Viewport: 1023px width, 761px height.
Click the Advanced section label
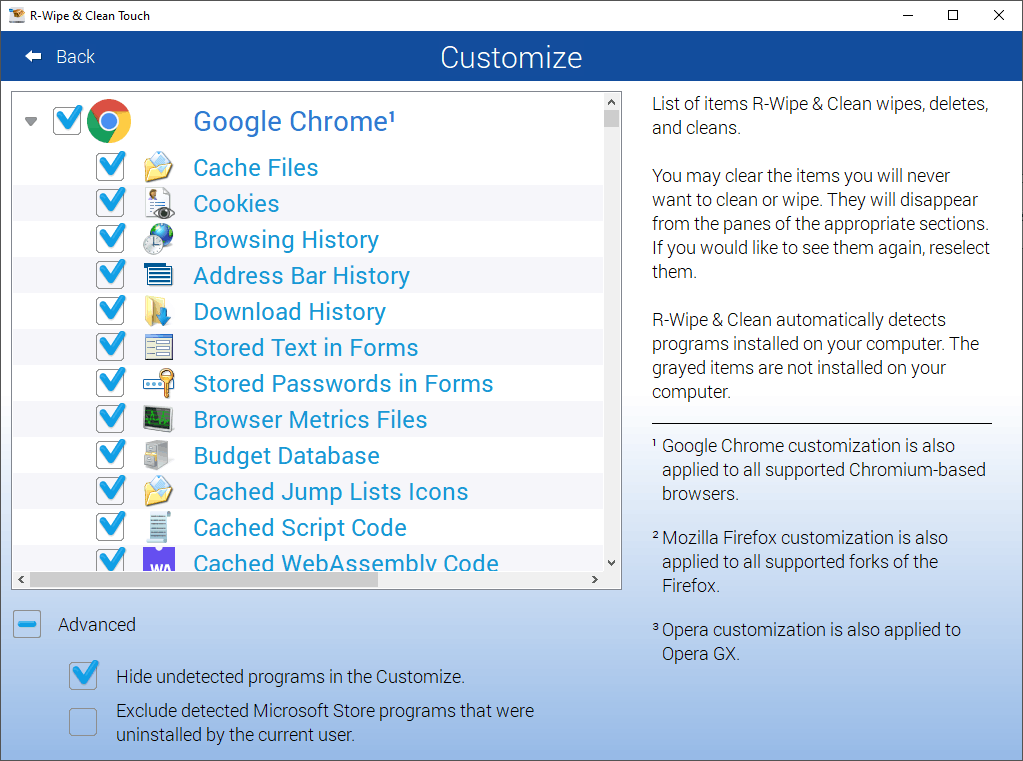coord(97,625)
